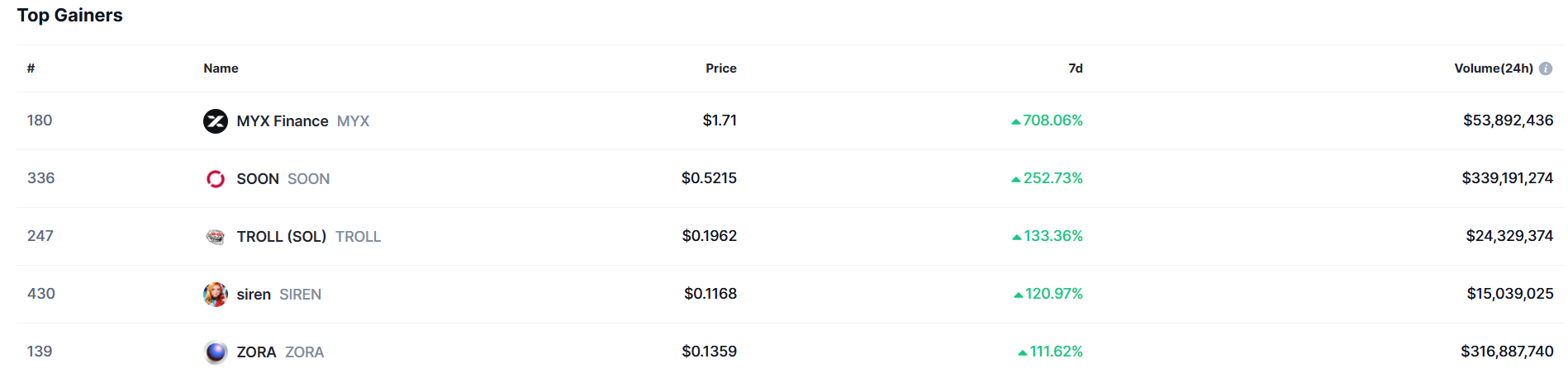The height and width of the screenshot is (373, 1568).
Task: Open the MYX Finance coin page
Action: (283, 121)
